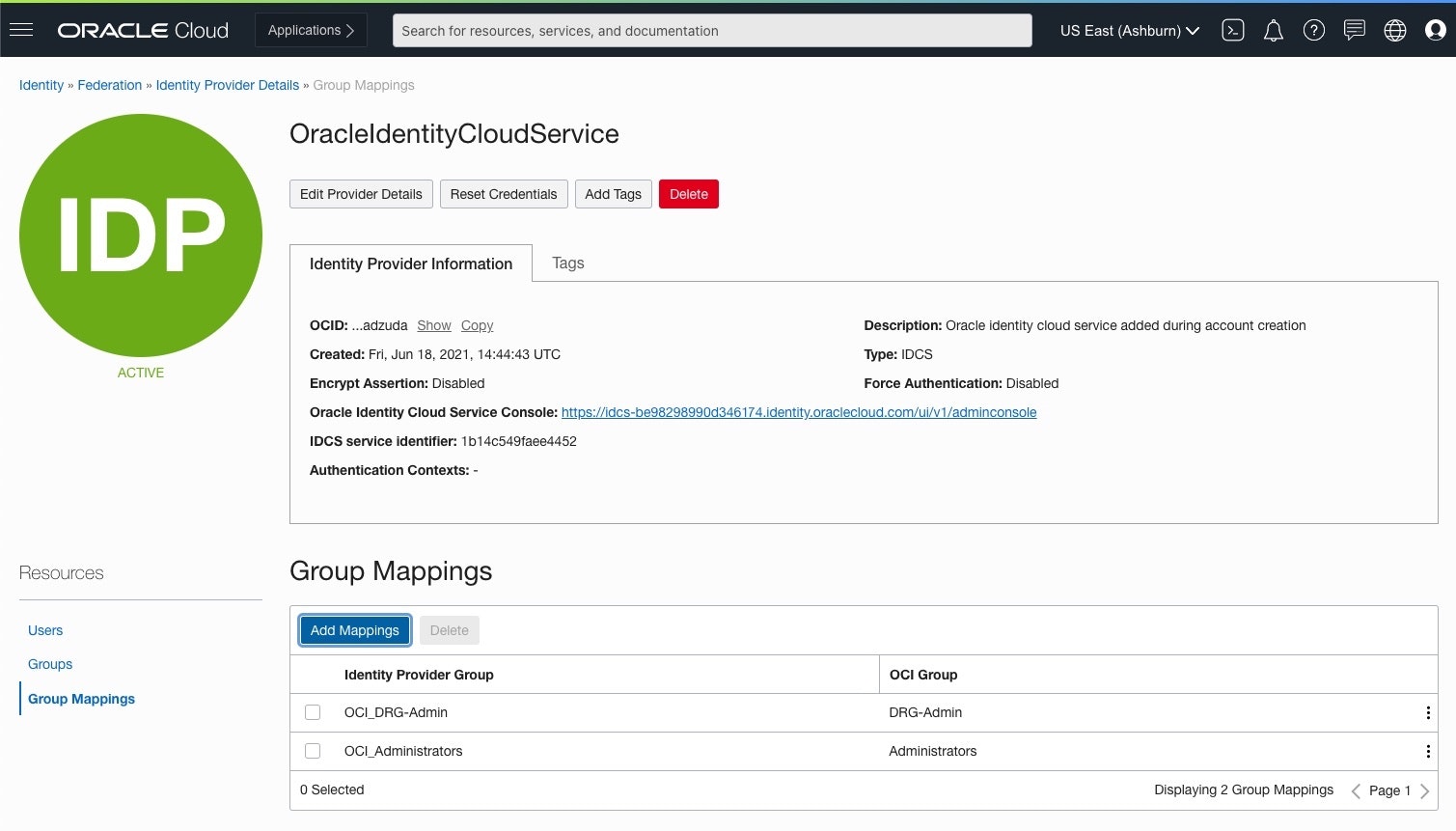Open Users in Resources sidebar
The height and width of the screenshot is (831, 1456).
point(45,630)
